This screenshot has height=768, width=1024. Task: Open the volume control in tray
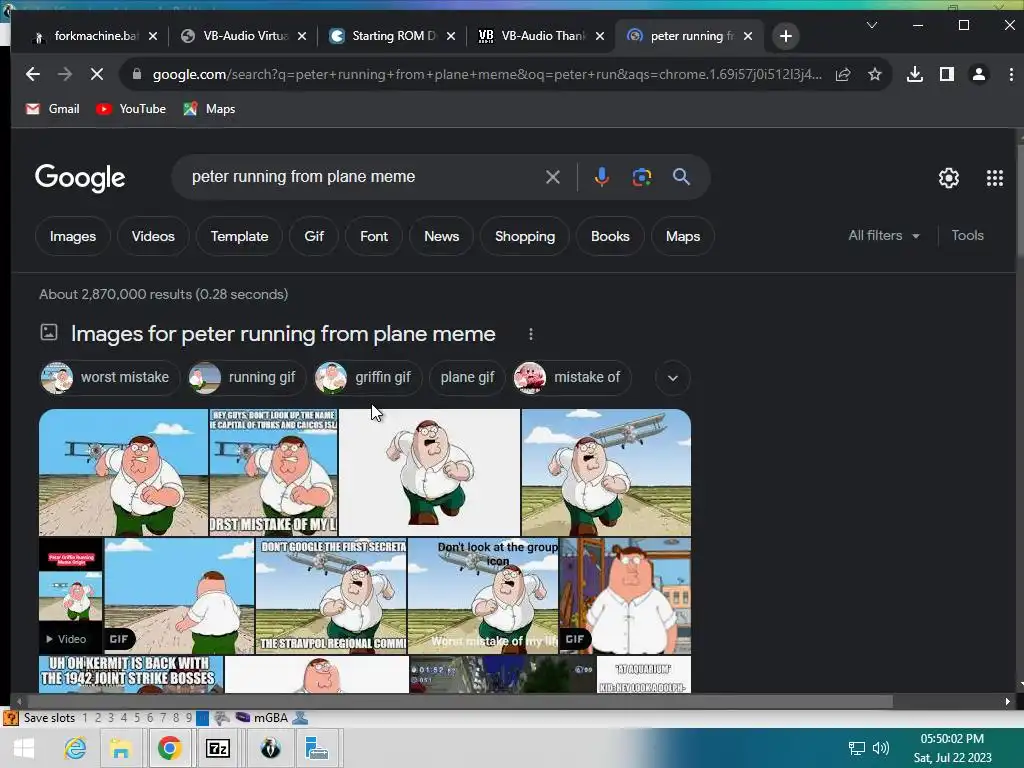tap(880, 748)
